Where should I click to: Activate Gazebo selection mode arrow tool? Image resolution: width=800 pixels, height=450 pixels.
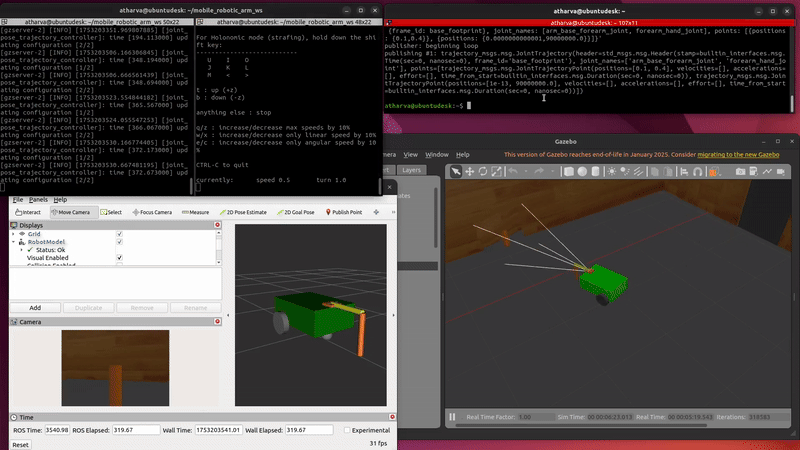pos(456,171)
